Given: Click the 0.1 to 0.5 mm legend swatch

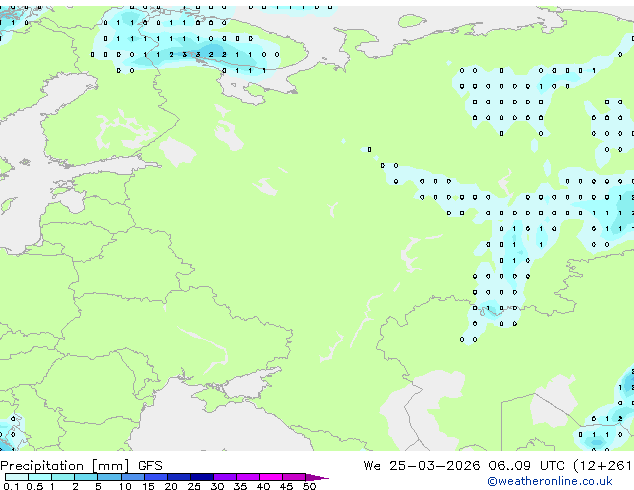Looking at the screenshot, I should [17, 477].
